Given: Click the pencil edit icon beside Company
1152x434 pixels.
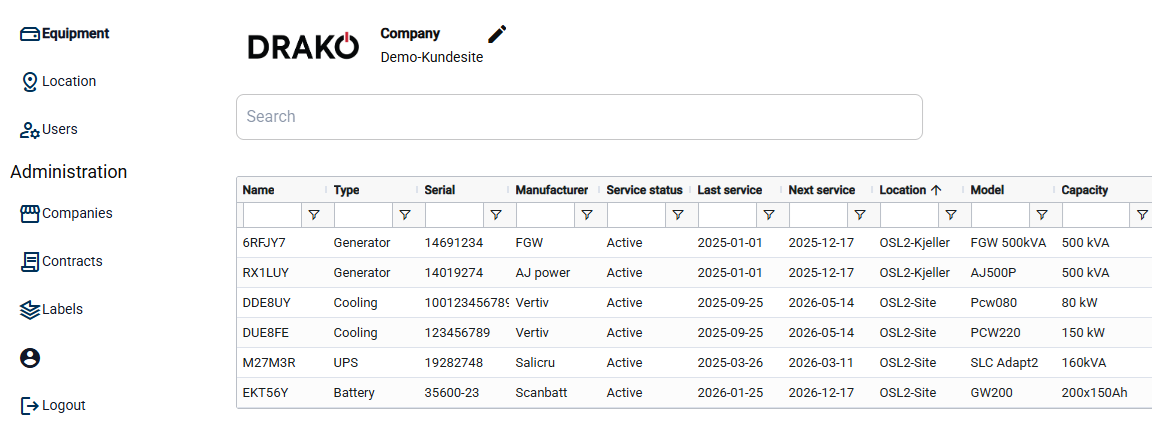Looking at the screenshot, I should 497,34.
